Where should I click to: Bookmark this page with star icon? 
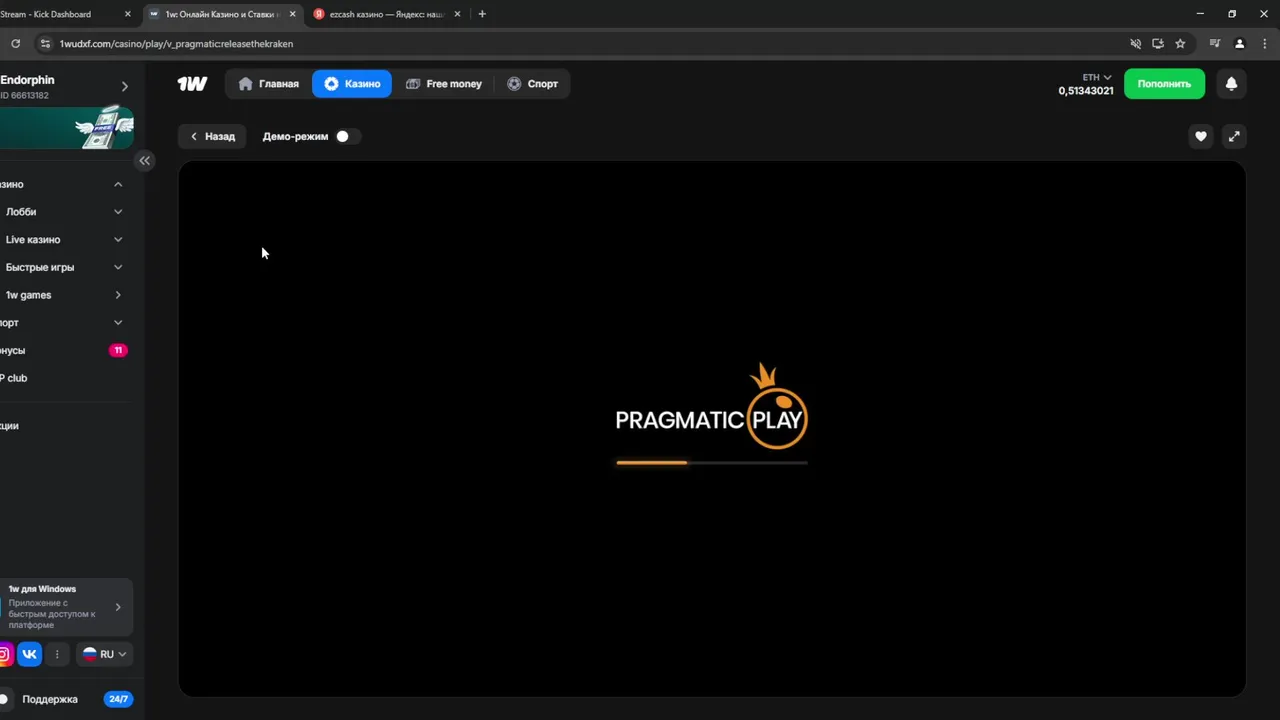point(1180,44)
